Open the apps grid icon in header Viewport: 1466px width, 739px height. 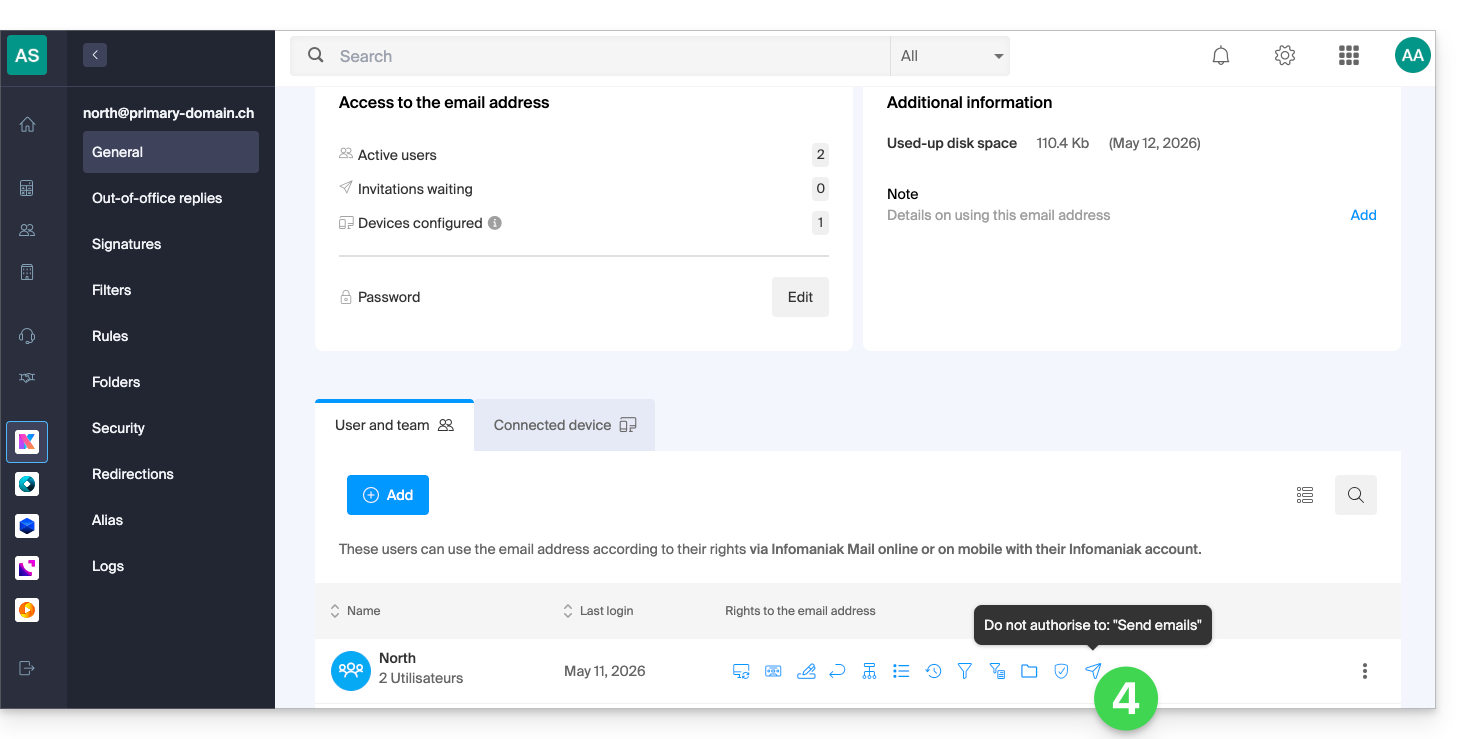click(1349, 56)
